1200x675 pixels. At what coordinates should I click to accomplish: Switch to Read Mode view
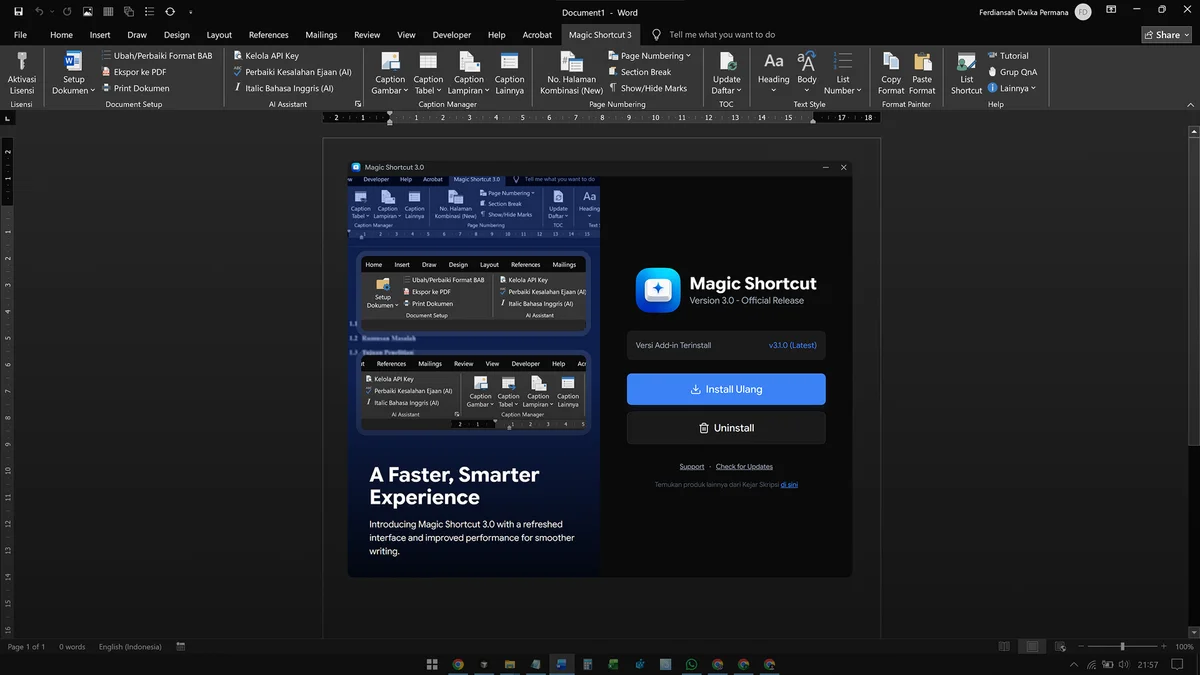1005,647
